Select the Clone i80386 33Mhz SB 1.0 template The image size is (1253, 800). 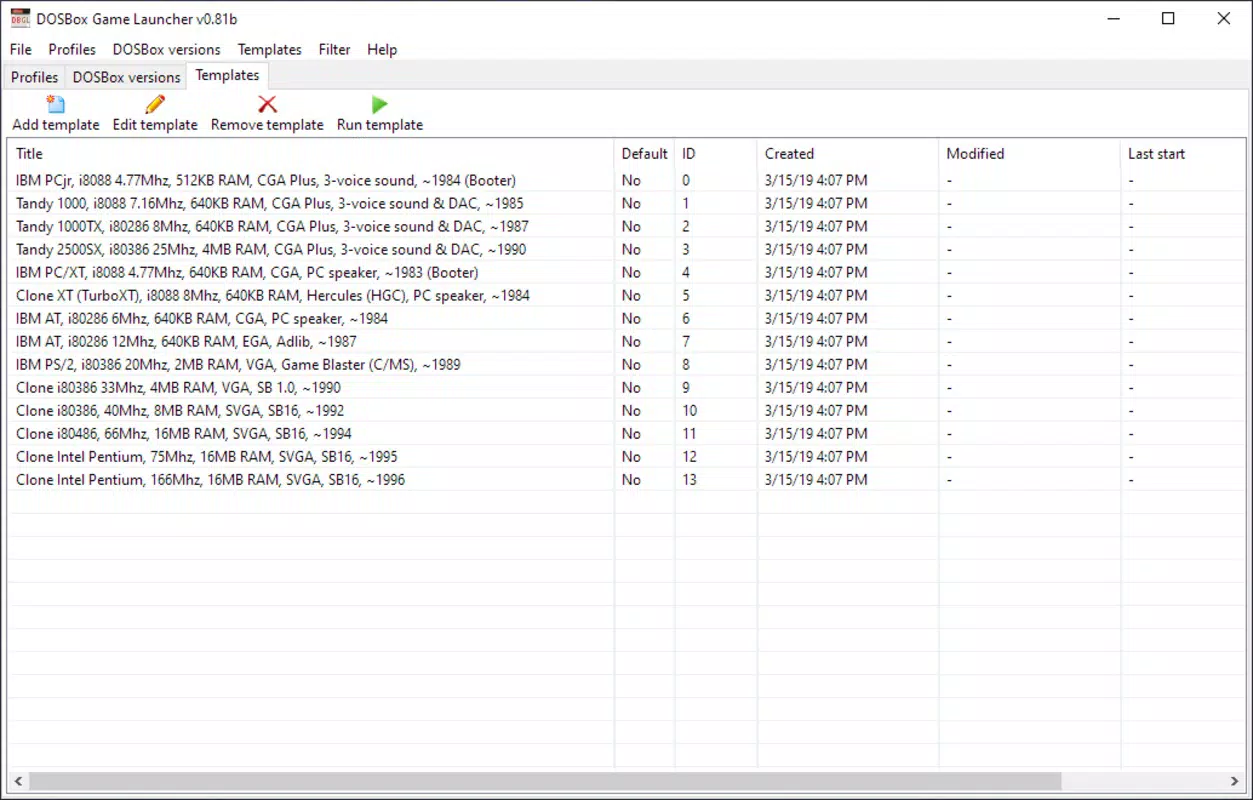pos(625,387)
